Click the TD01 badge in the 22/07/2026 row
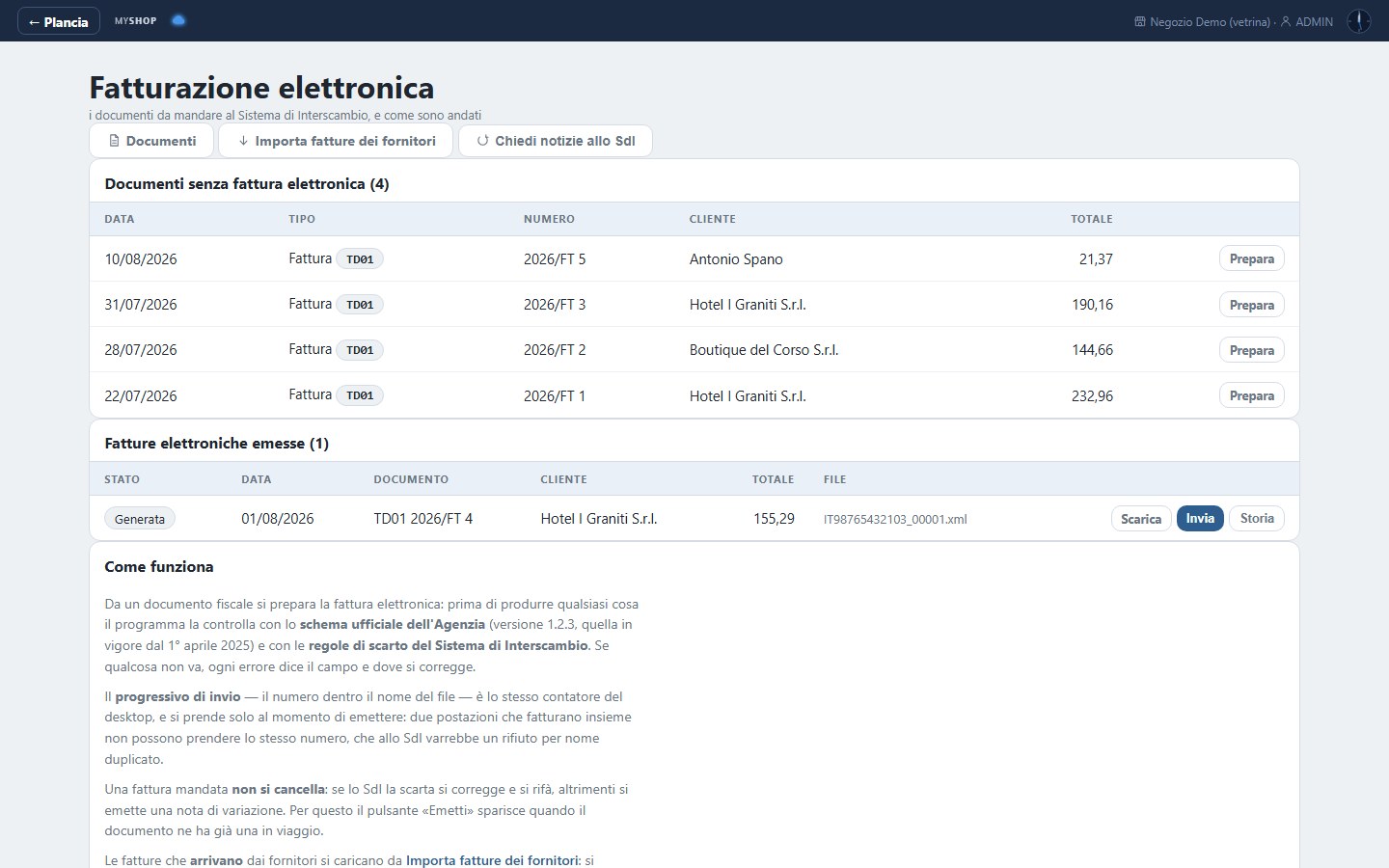This screenshot has height=868, width=1389. point(360,395)
